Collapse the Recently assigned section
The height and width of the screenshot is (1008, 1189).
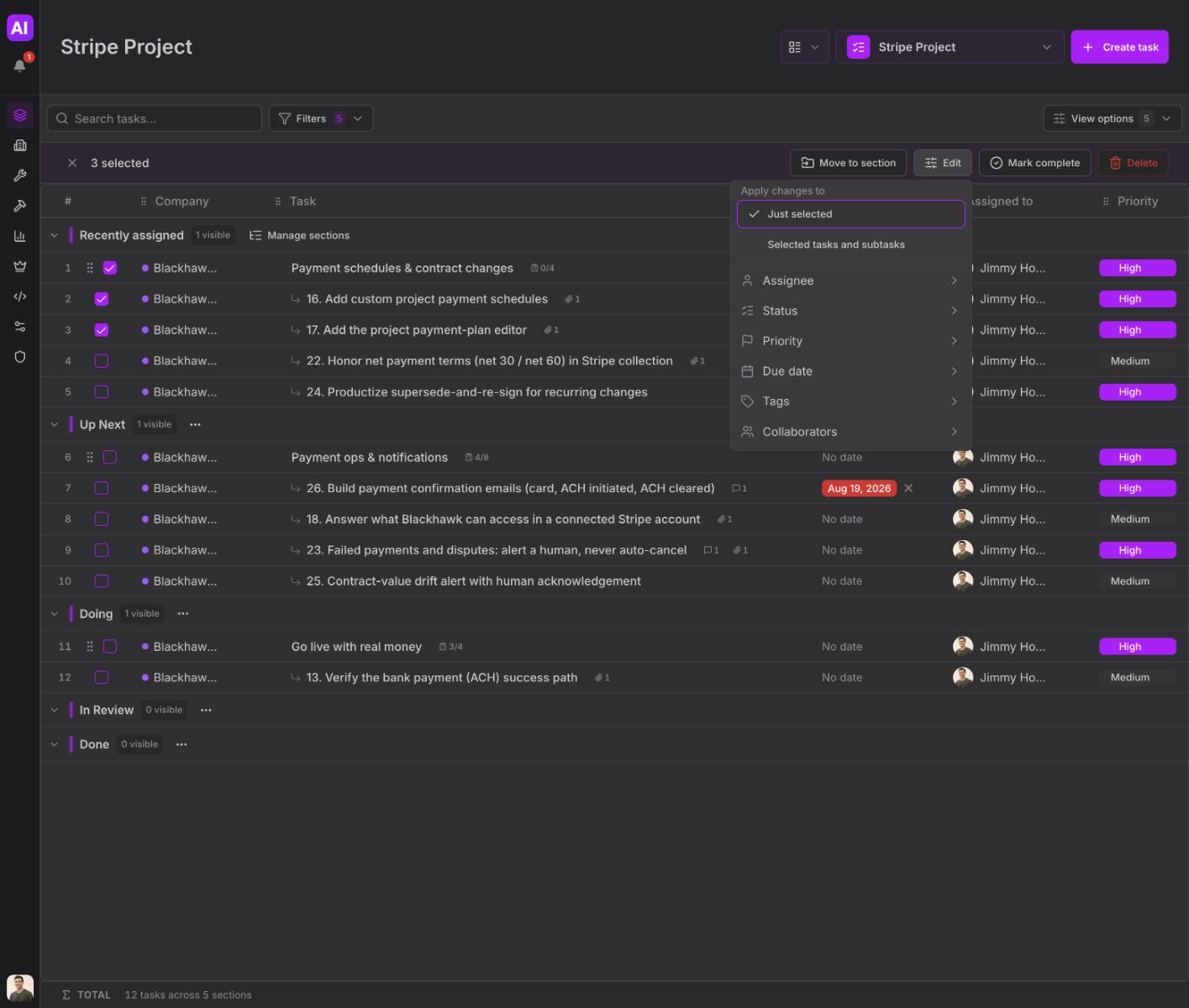(55, 235)
